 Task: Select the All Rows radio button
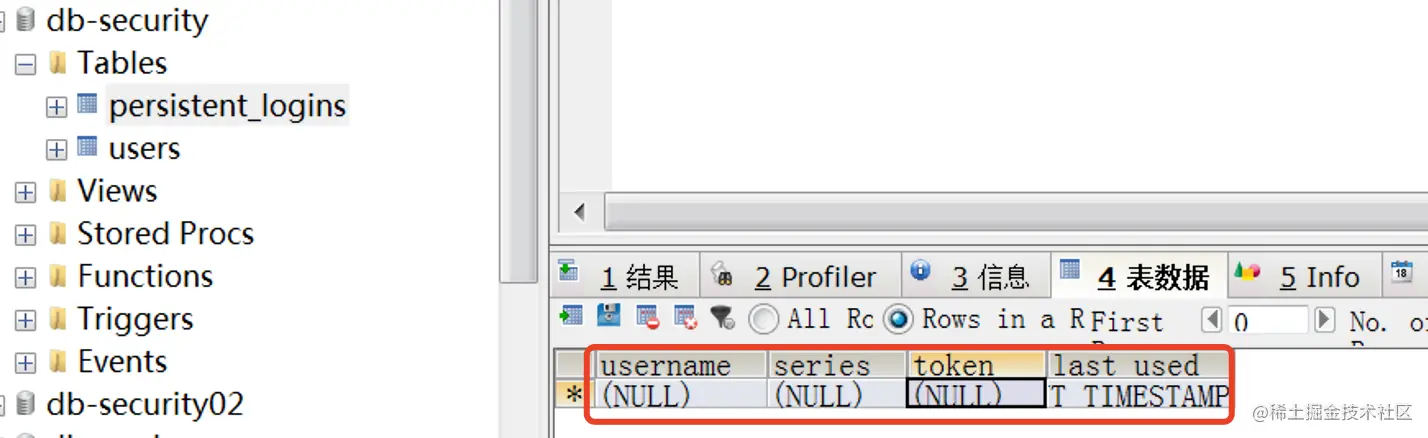[764, 319]
